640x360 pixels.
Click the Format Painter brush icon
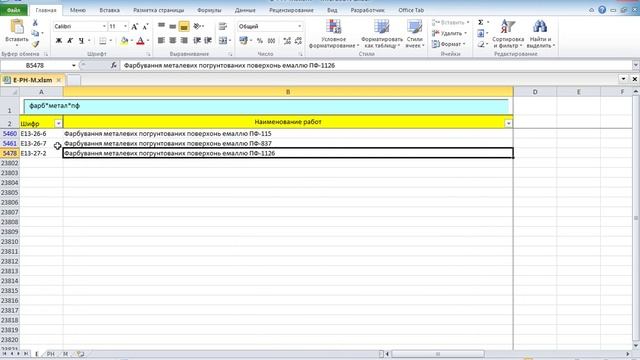[36, 44]
